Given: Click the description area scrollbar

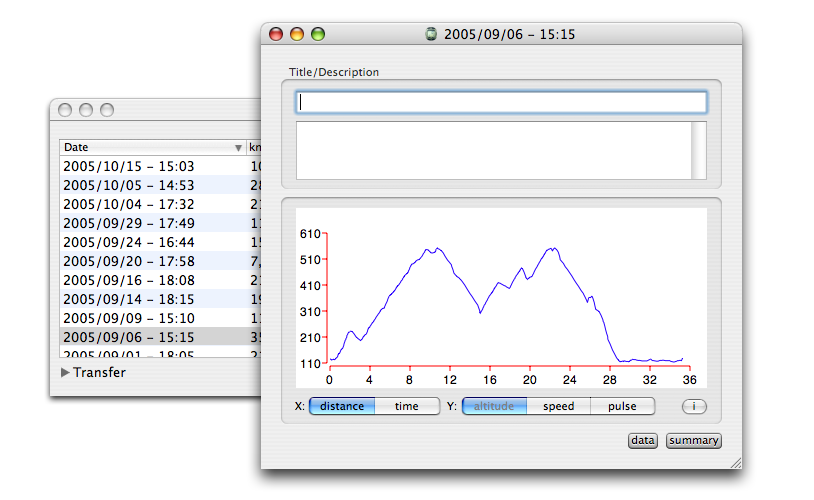Looking at the screenshot, I should pos(699,150).
